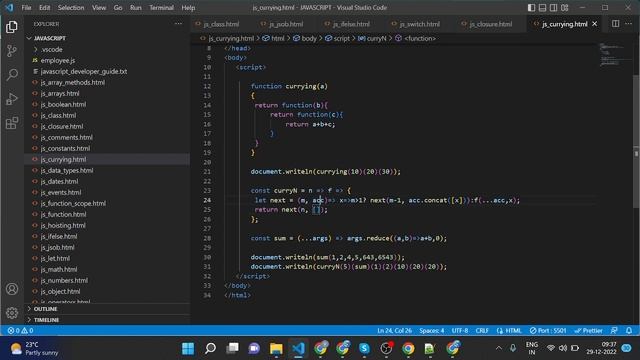
Task: Open notifications bell in status bar
Action: click(629, 330)
